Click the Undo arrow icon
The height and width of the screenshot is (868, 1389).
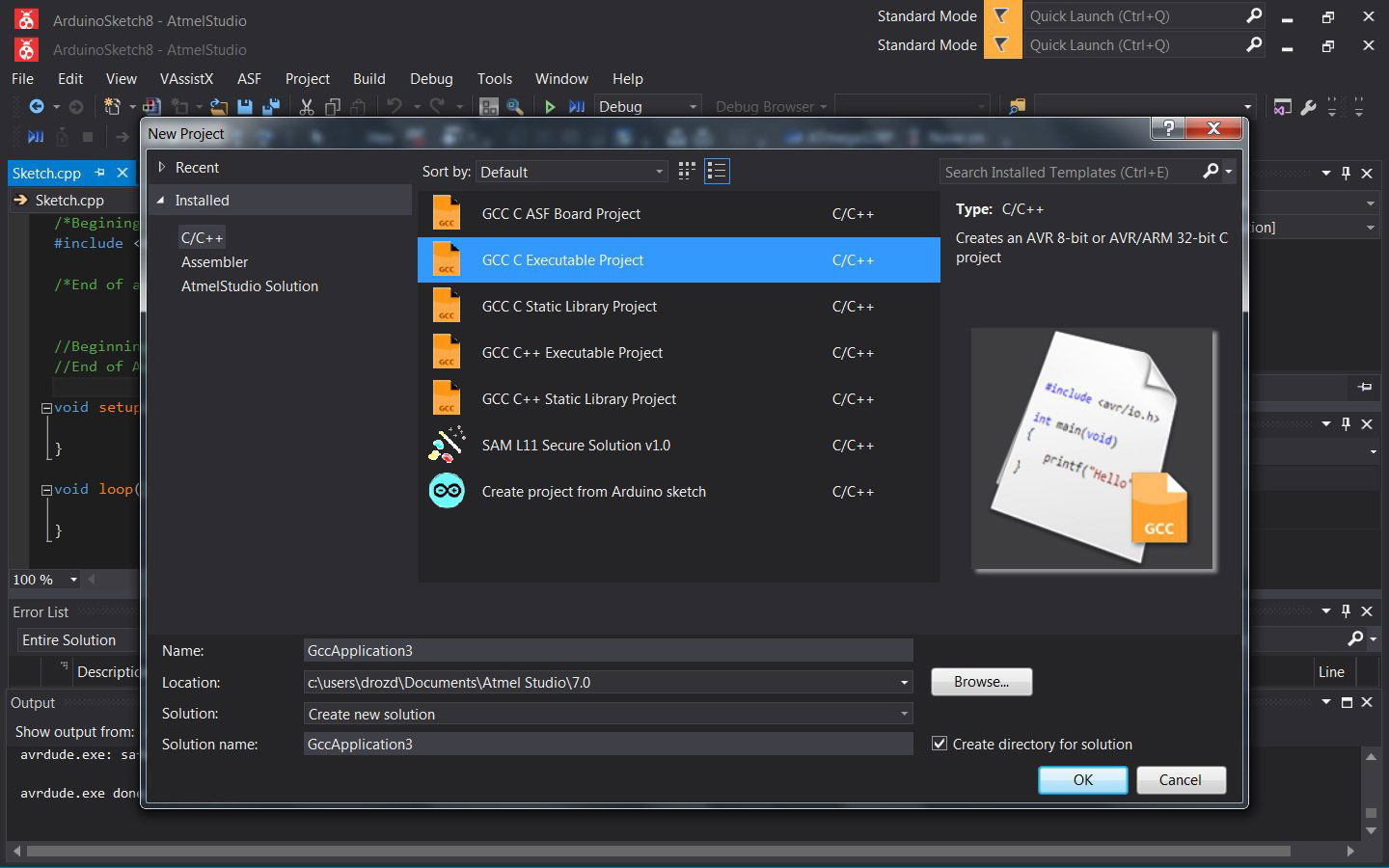click(x=395, y=106)
